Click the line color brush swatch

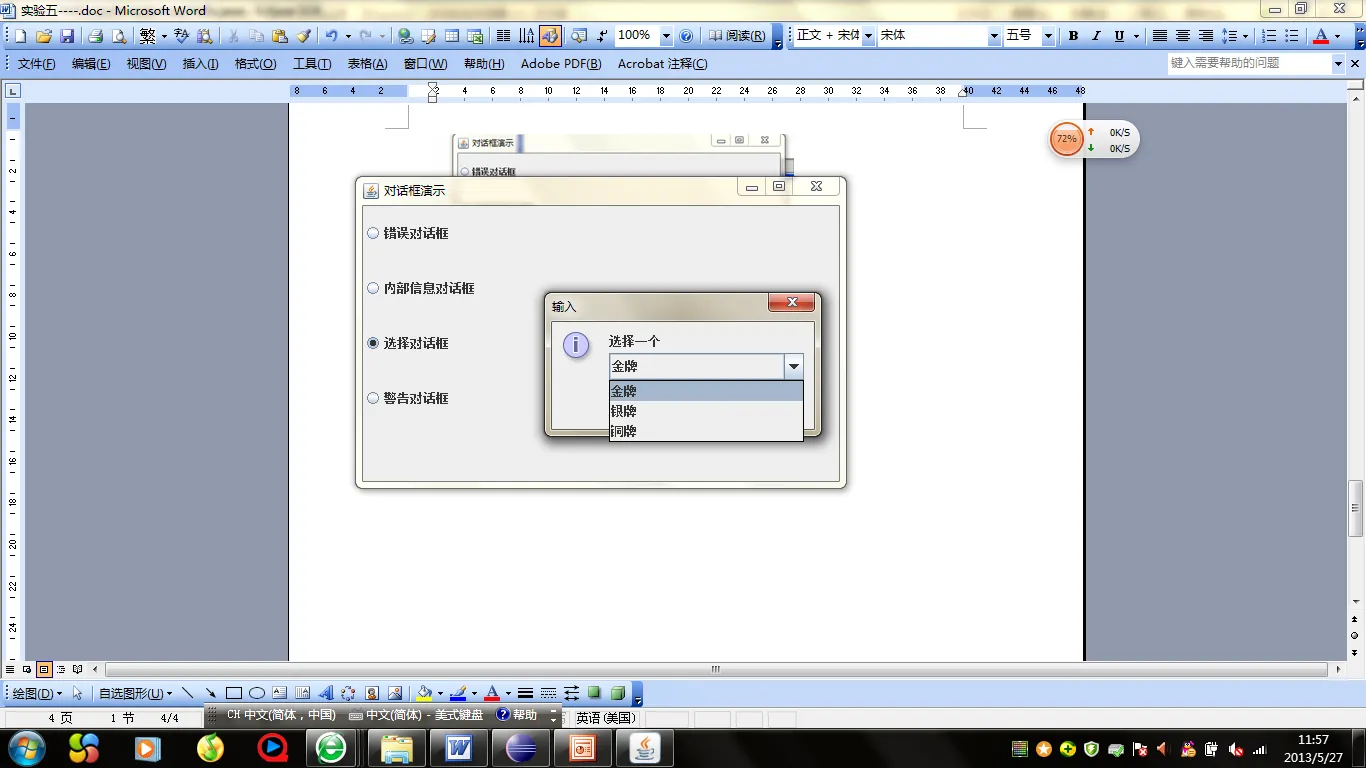pos(458,692)
